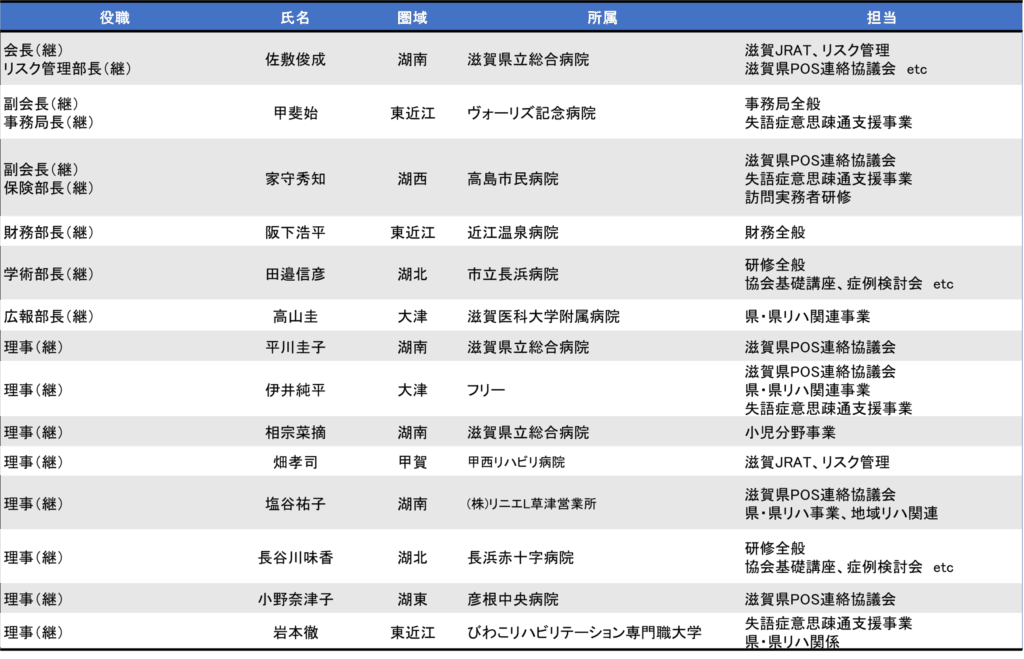Click the 財務部長(継) role cell
Image resolution: width=1024 pixels, height=659 pixels.
tap(49, 233)
